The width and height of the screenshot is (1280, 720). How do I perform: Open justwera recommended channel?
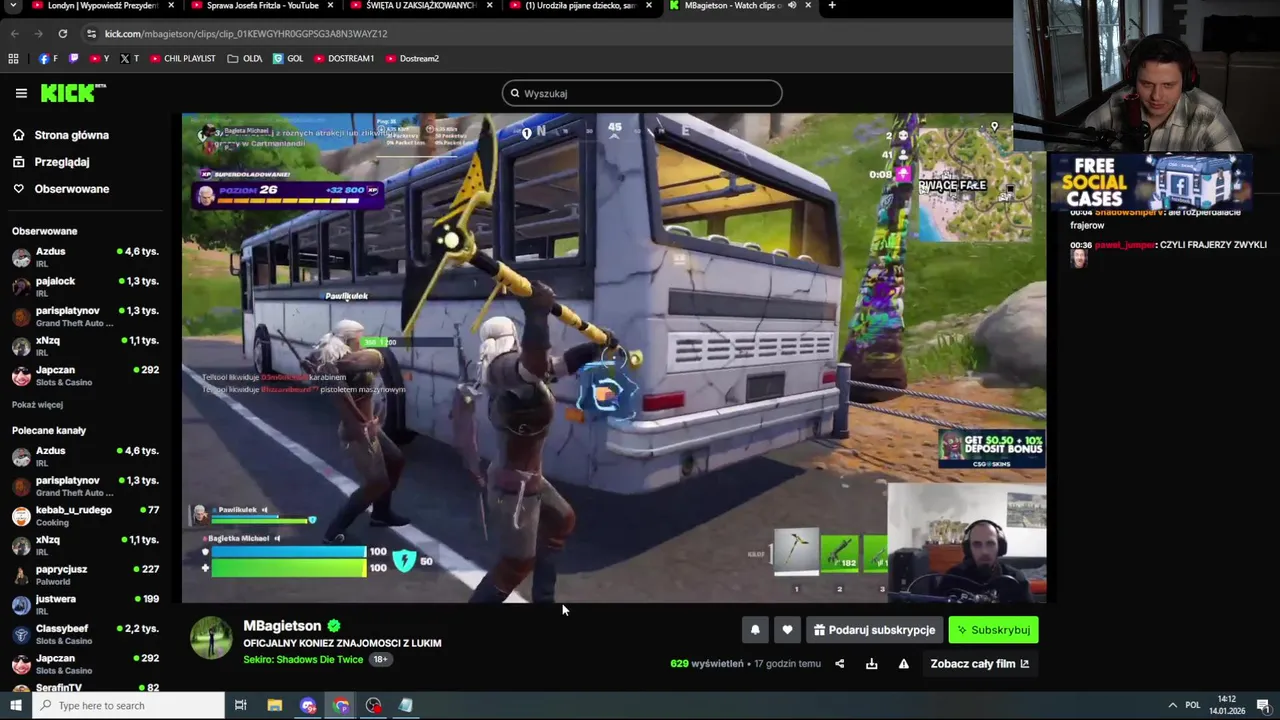(x=85, y=605)
